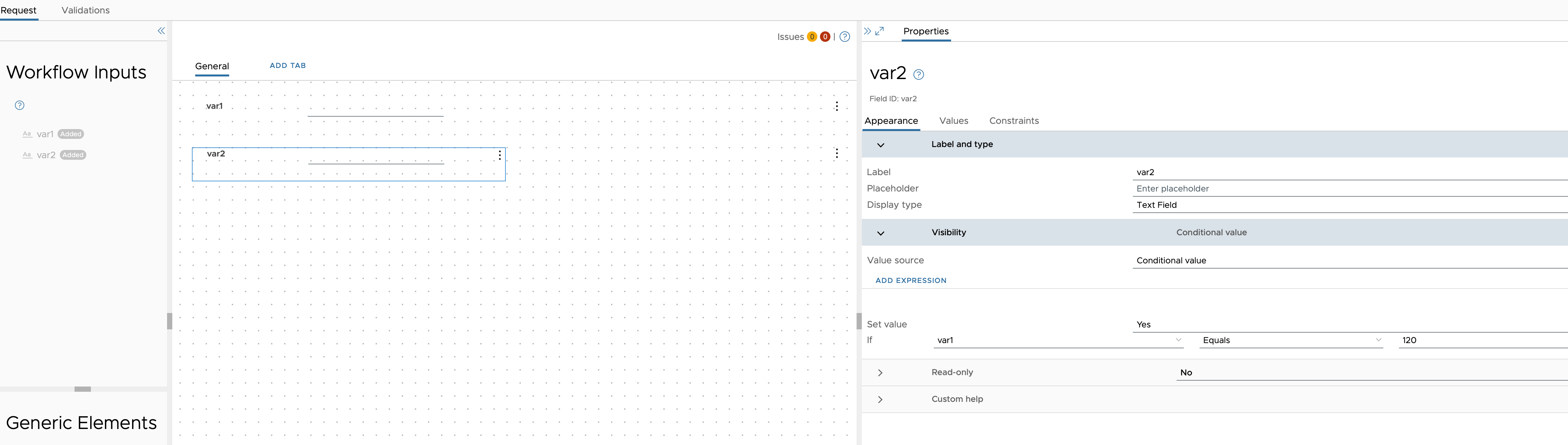The image size is (1568, 445).
Task: Open the kebab menu on the var1 field
Action: coord(837,106)
